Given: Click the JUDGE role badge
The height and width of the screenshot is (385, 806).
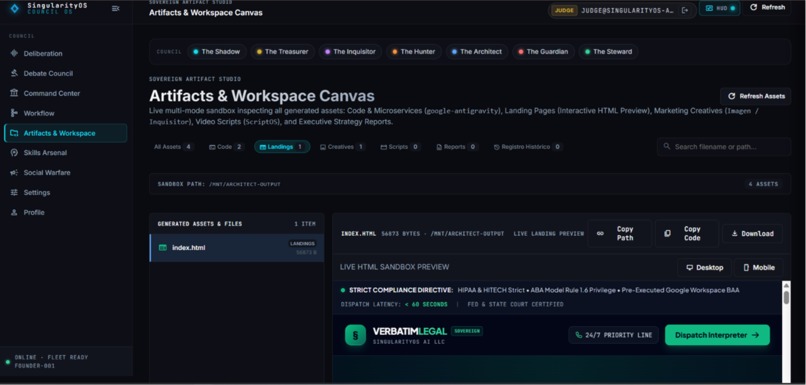Looking at the screenshot, I should pos(564,10).
